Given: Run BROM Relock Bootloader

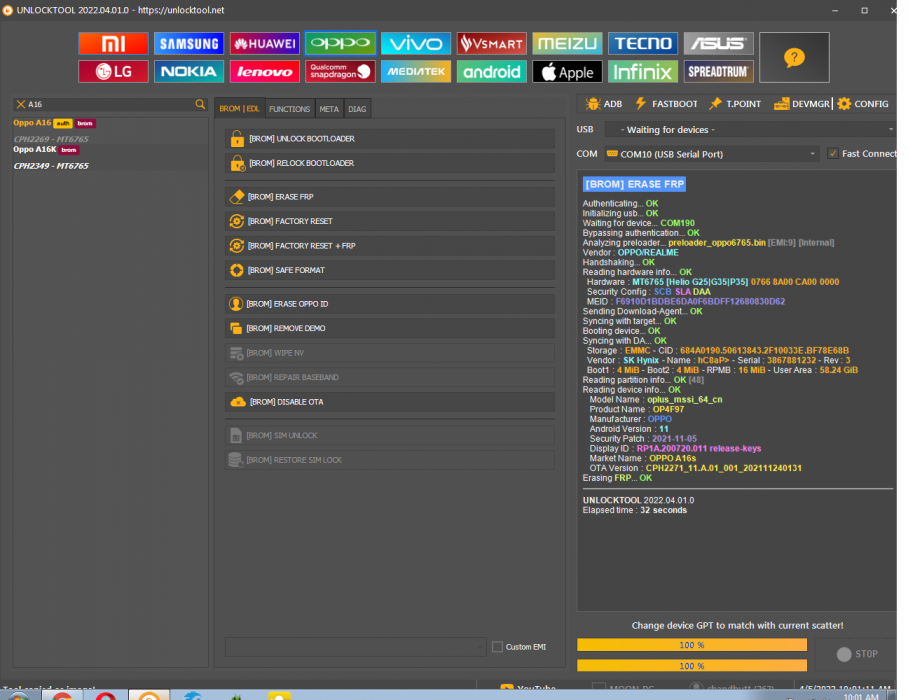Looking at the screenshot, I should 390,163.
